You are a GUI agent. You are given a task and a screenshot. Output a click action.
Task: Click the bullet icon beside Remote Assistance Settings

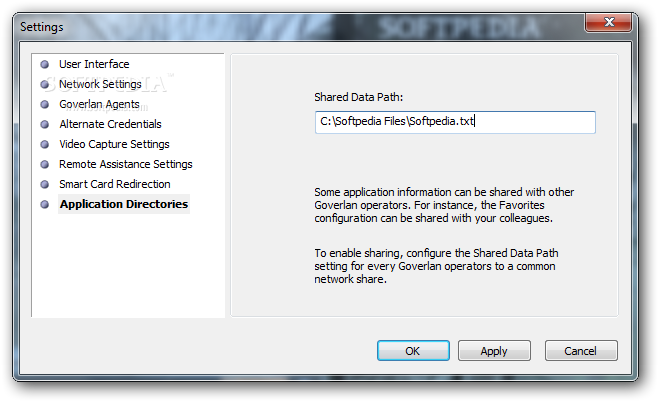[45, 164]
